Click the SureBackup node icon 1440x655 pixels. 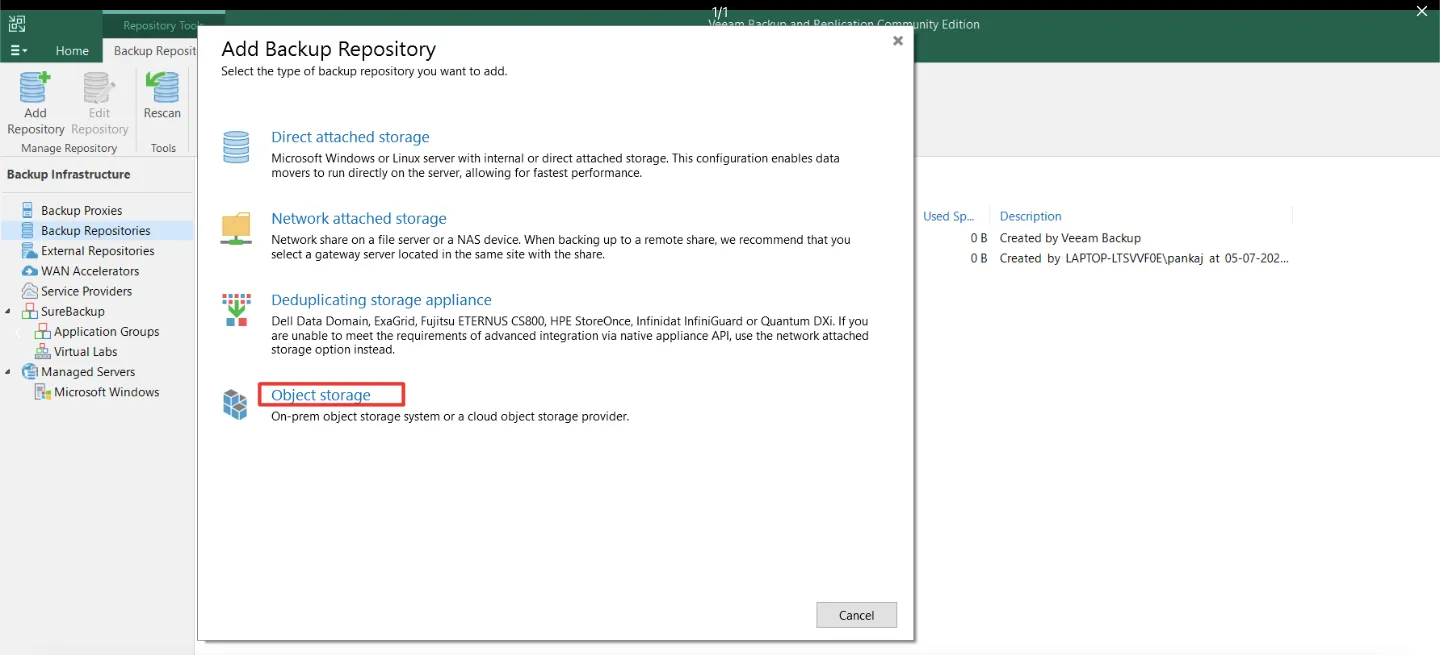click(29, 311)
